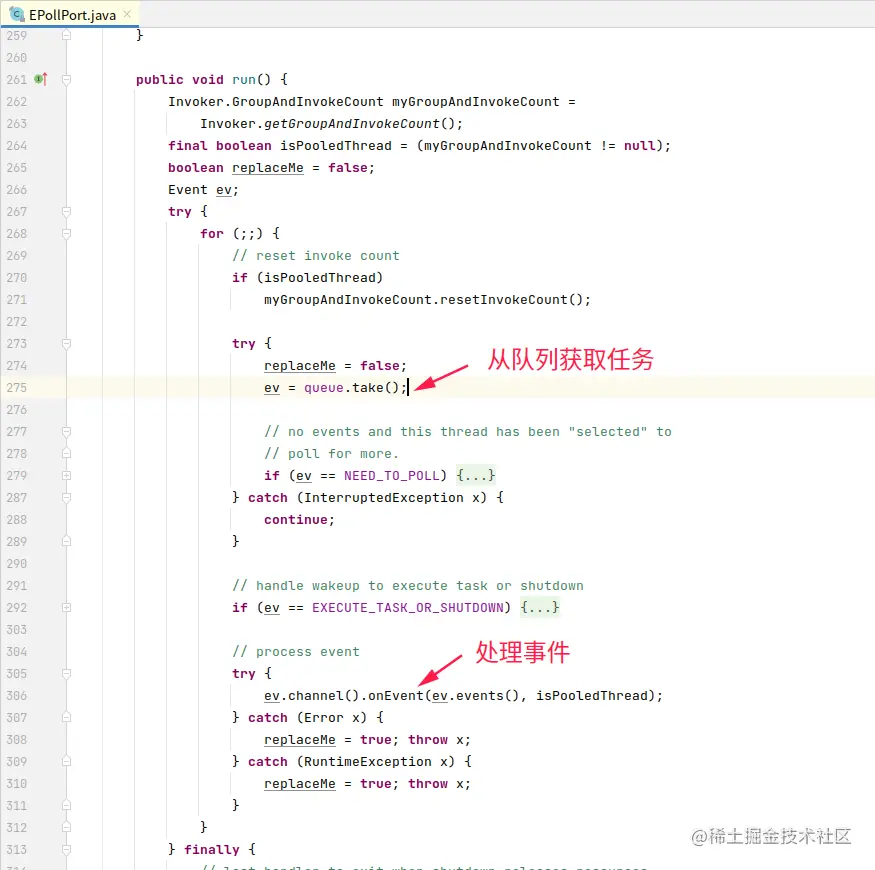Click 'queue' field reference on line 275

(324, 388)
